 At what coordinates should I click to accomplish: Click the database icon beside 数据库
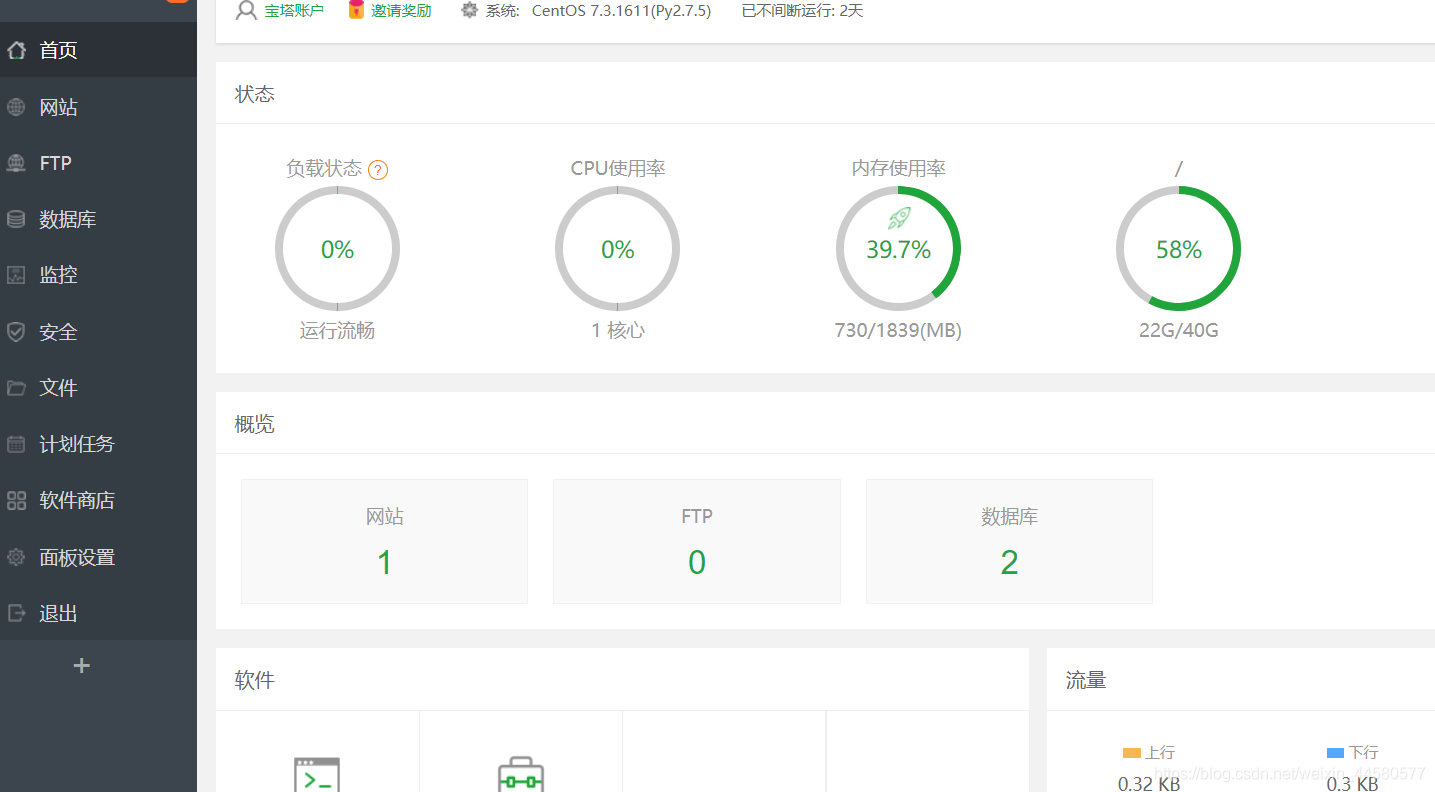(x=16, y=219)
